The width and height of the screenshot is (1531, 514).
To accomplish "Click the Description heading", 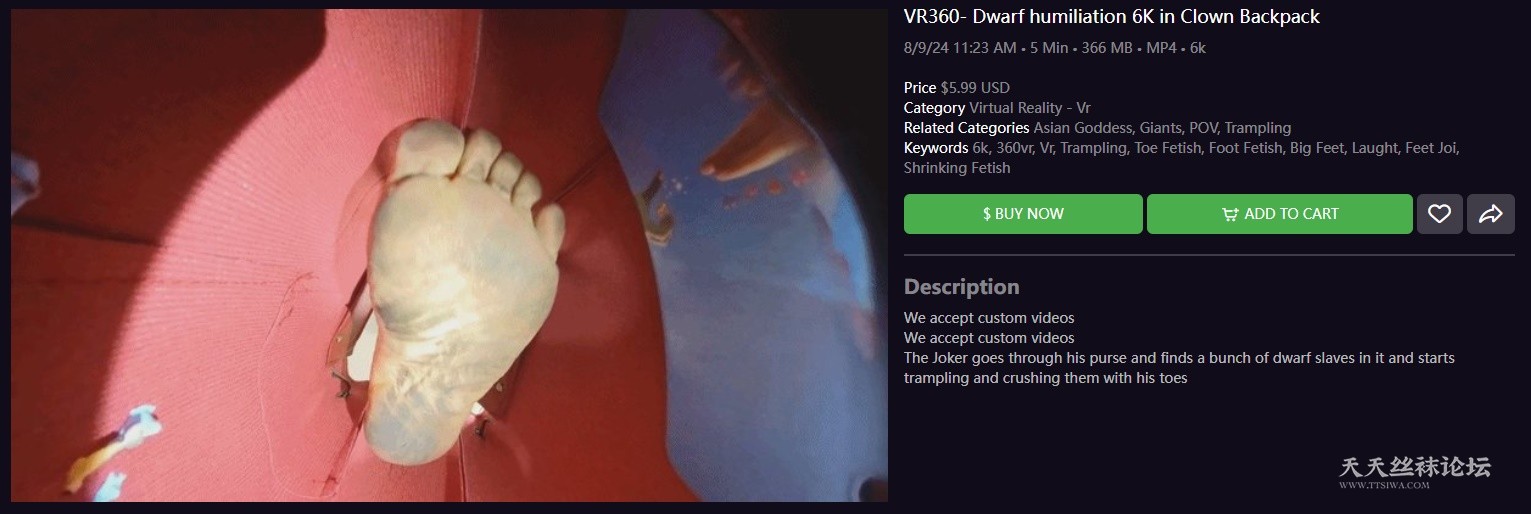I will [962, 287].
